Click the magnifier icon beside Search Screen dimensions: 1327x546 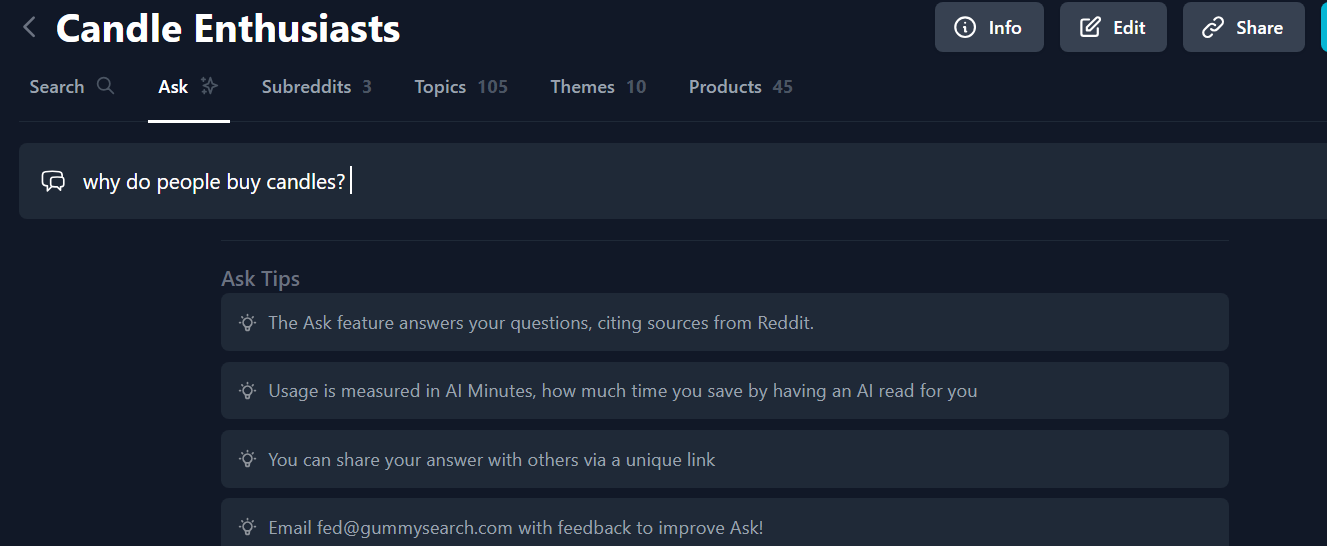tap(105, 86)
